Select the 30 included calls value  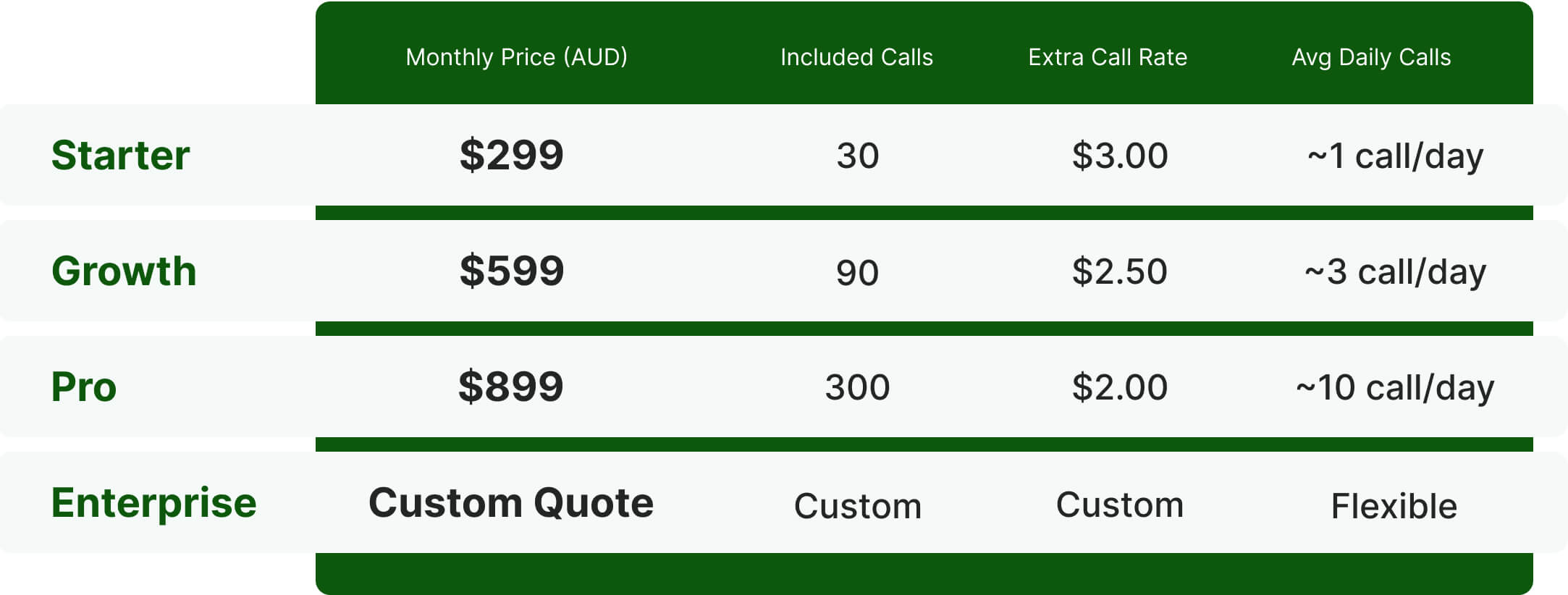pos(857,156)
